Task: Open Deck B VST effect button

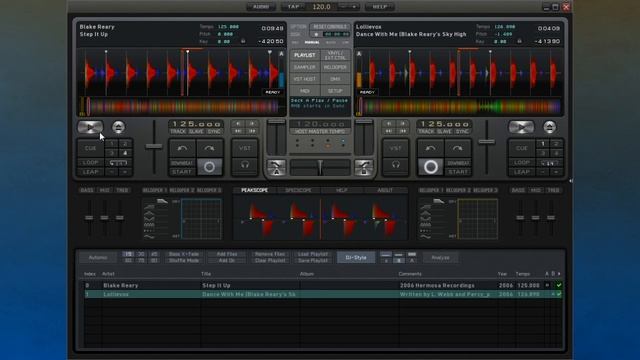Action: 395,148
